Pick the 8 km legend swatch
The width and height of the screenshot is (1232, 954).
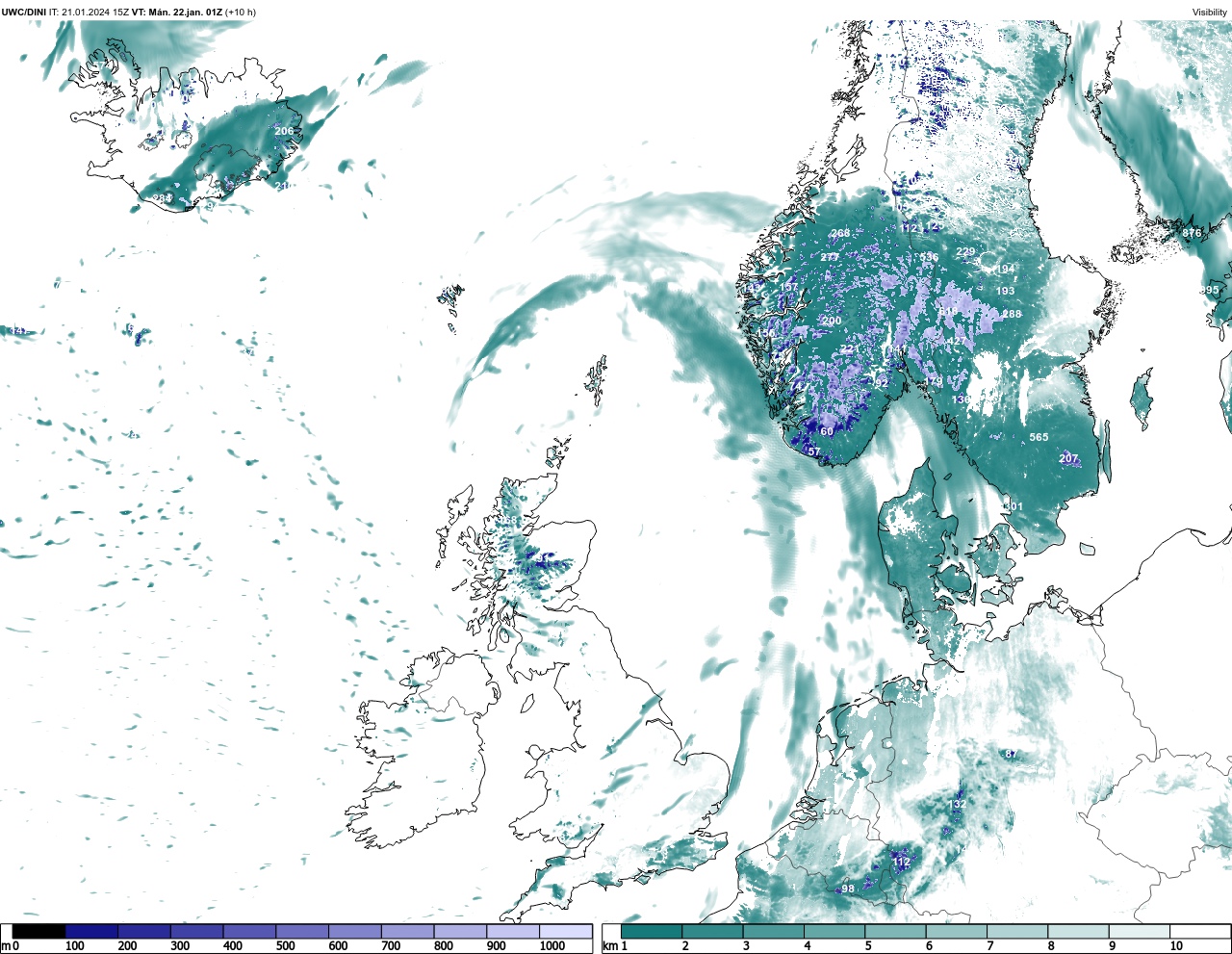[1078, 931]
